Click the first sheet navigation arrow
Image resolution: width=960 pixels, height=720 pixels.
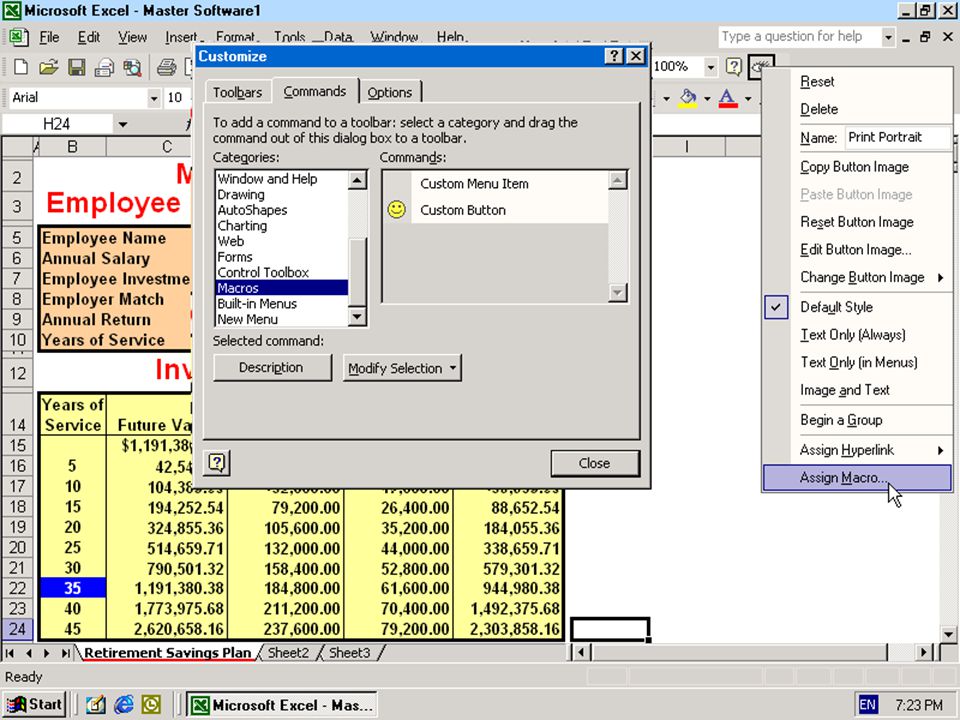(x=10, y=653)
